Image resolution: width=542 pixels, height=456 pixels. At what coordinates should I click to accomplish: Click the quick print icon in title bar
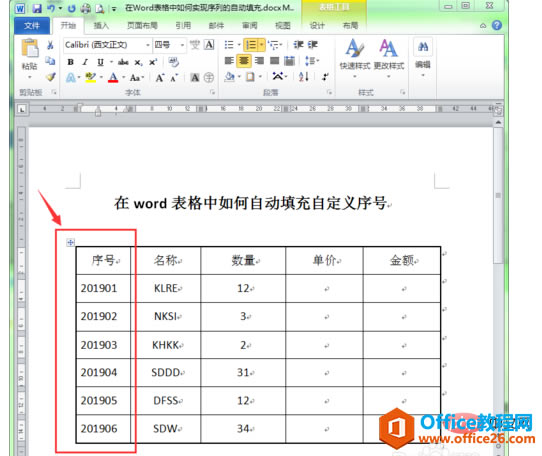pyautogui.click(x=86, y=8)
